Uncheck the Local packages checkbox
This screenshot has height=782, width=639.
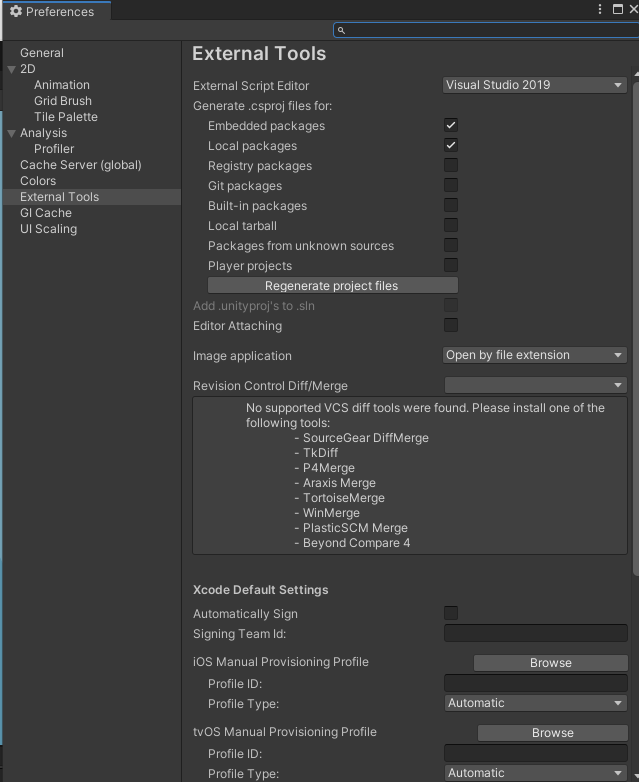click(451, 146)
